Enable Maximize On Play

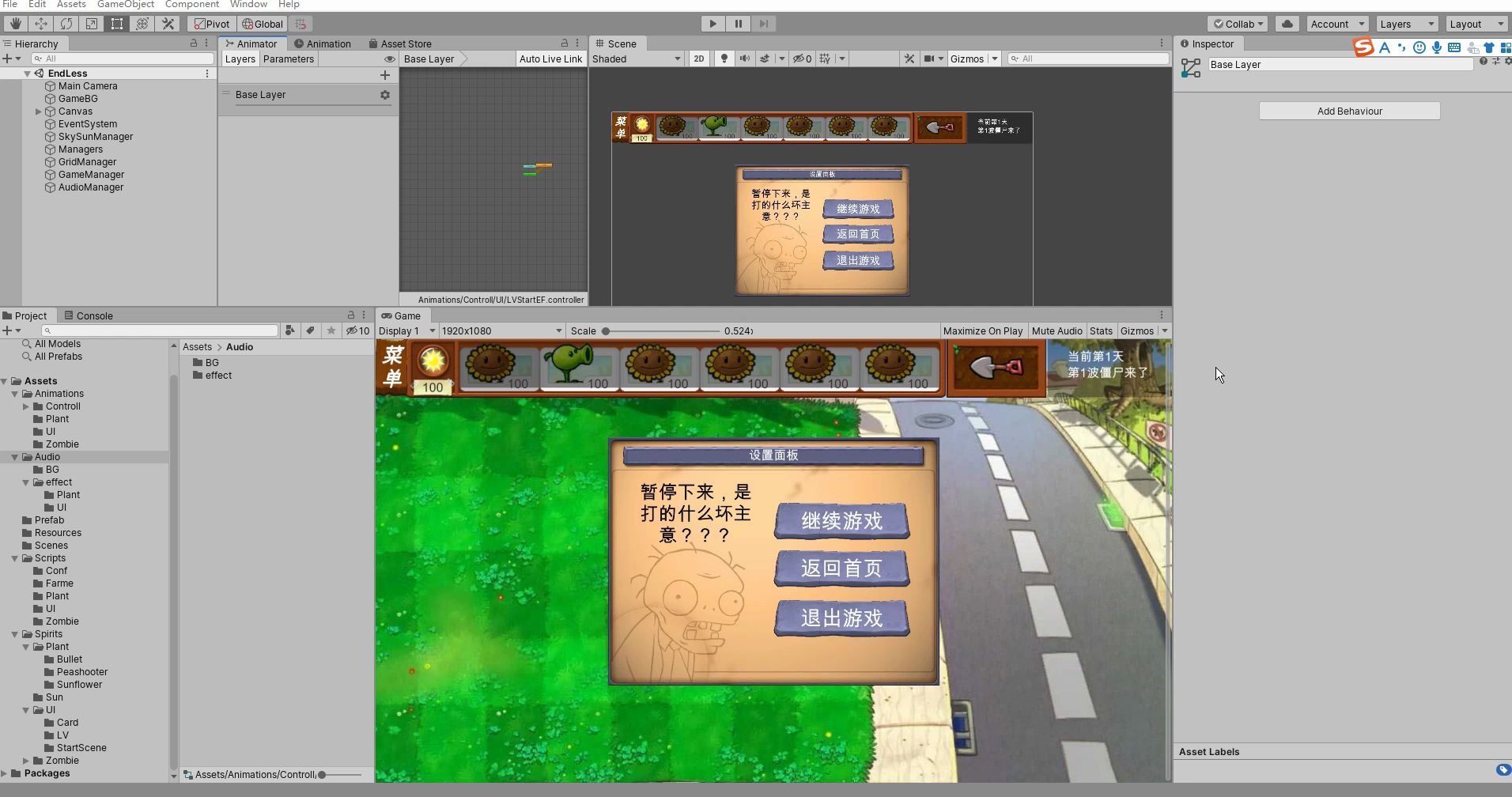click(983, 331)
